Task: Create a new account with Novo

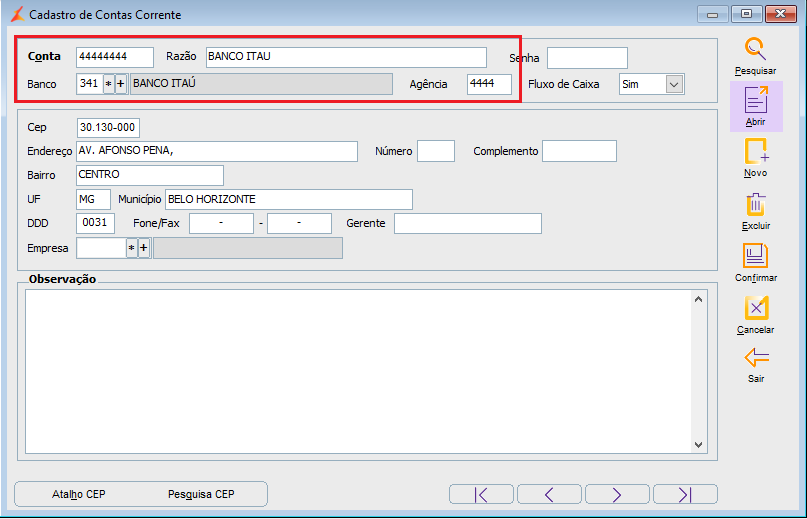Action: (x=756, y=151)
